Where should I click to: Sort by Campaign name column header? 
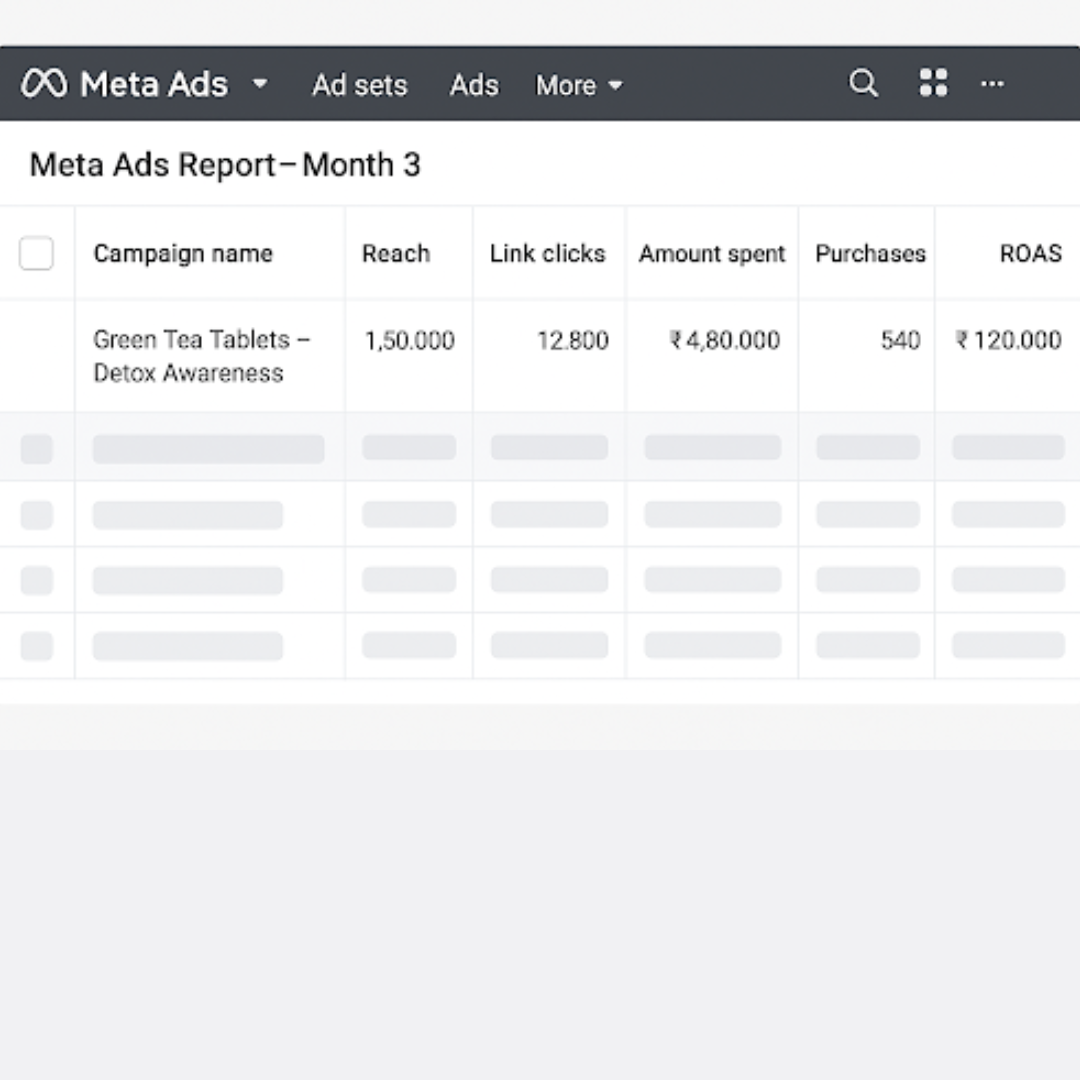tap(183, 253)
